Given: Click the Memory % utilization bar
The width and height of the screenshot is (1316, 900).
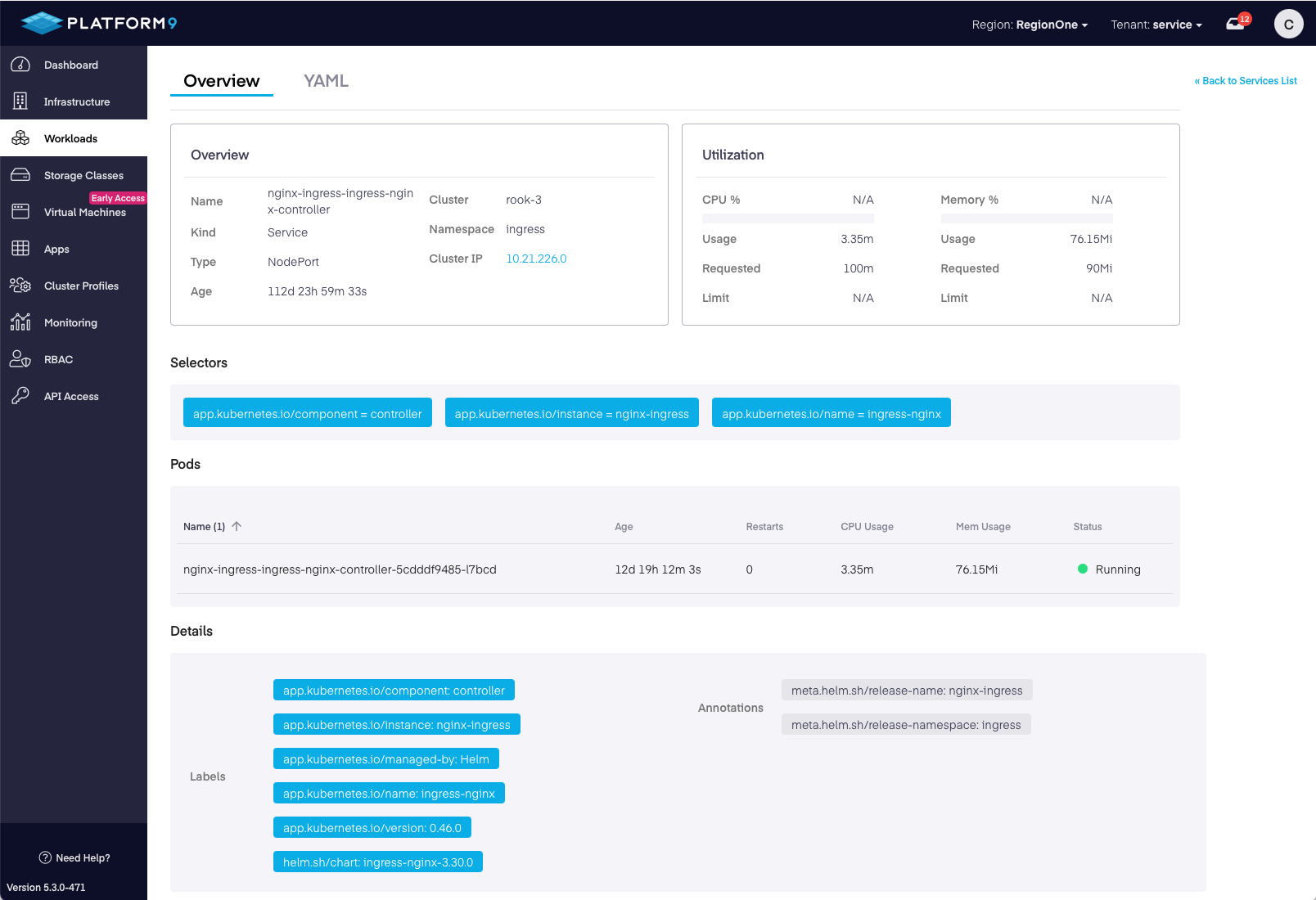Looking at the screenshot, I should coord(1026,218).
